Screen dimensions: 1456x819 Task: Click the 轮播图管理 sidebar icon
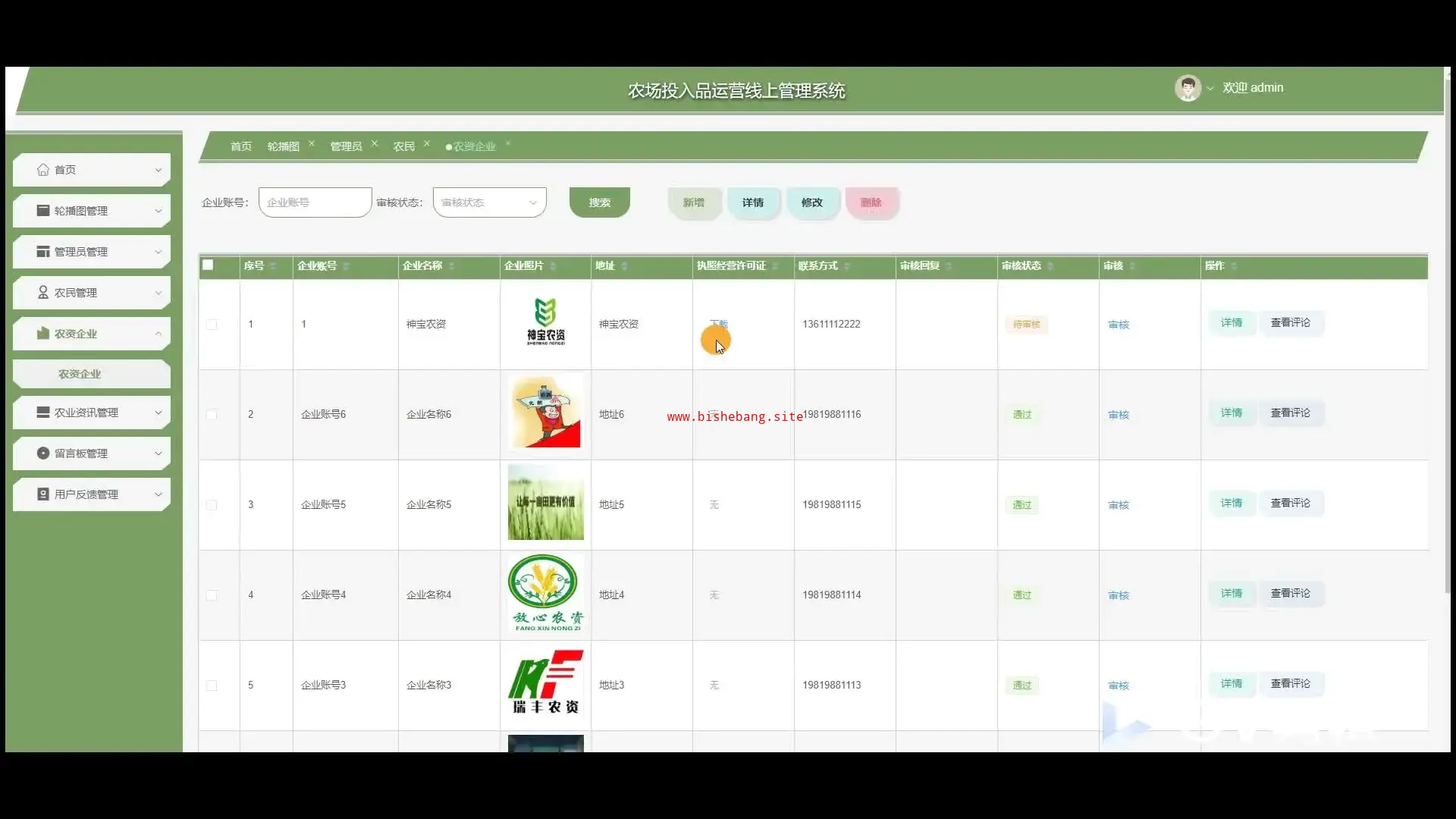tap(43, 211)
